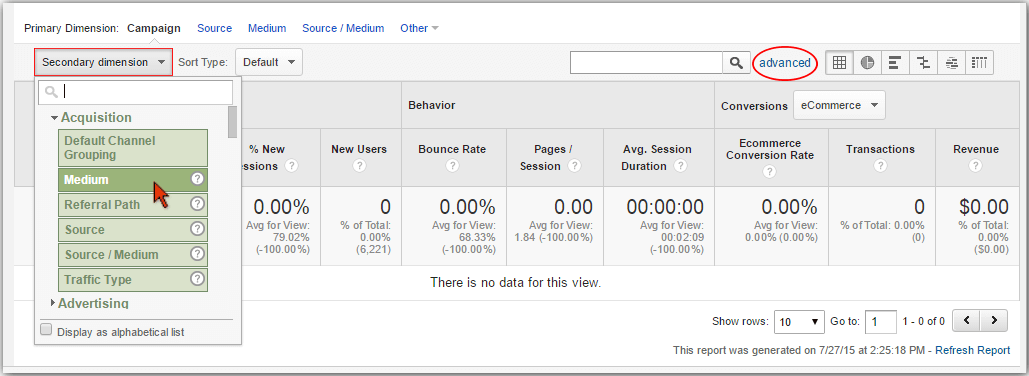Open the advanced filter link
Viewport: 1029px width, 376px height.
(785, 63)
